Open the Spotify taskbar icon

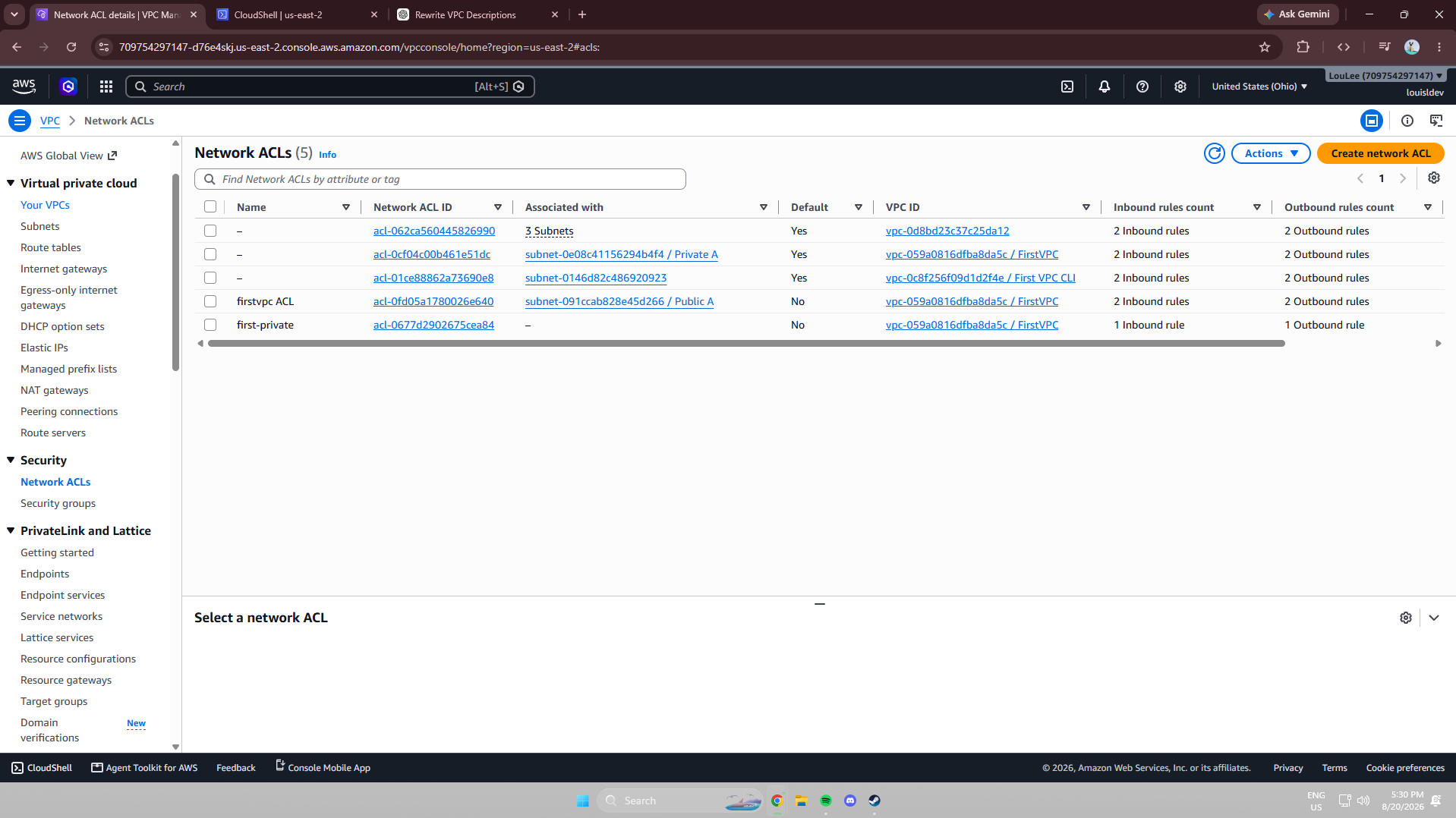click(826, 801)
